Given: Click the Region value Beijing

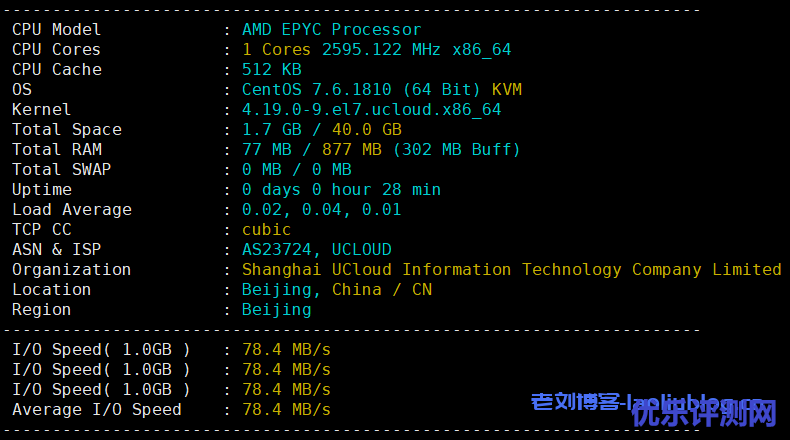Looking at the screenshot, I should point(276,310).
